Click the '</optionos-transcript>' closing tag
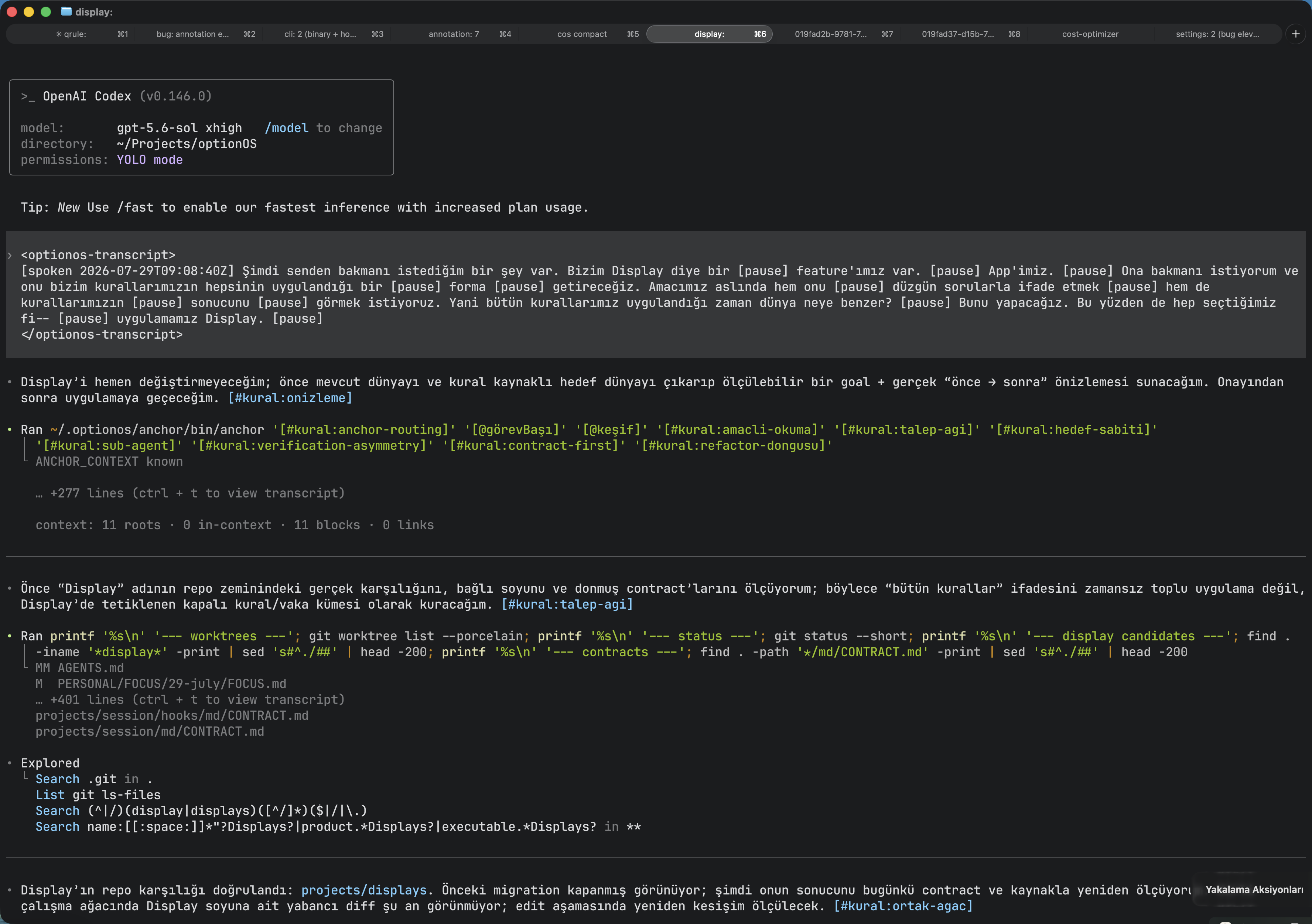The image size is (1312, 924). pyautogui.click(x=102, y=334)
